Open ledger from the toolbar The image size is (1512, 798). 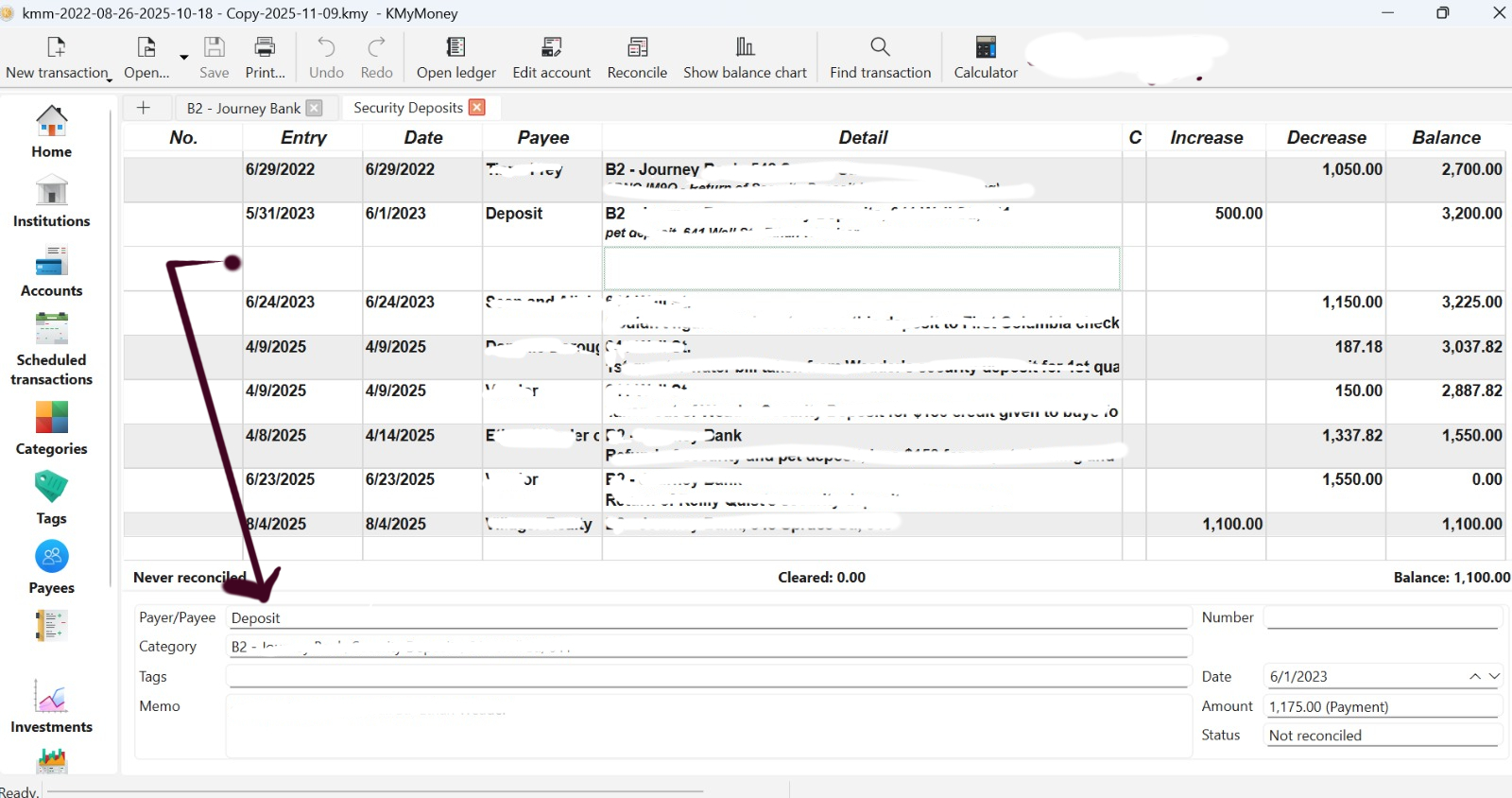pyautogui.click(x=455, y=58)
